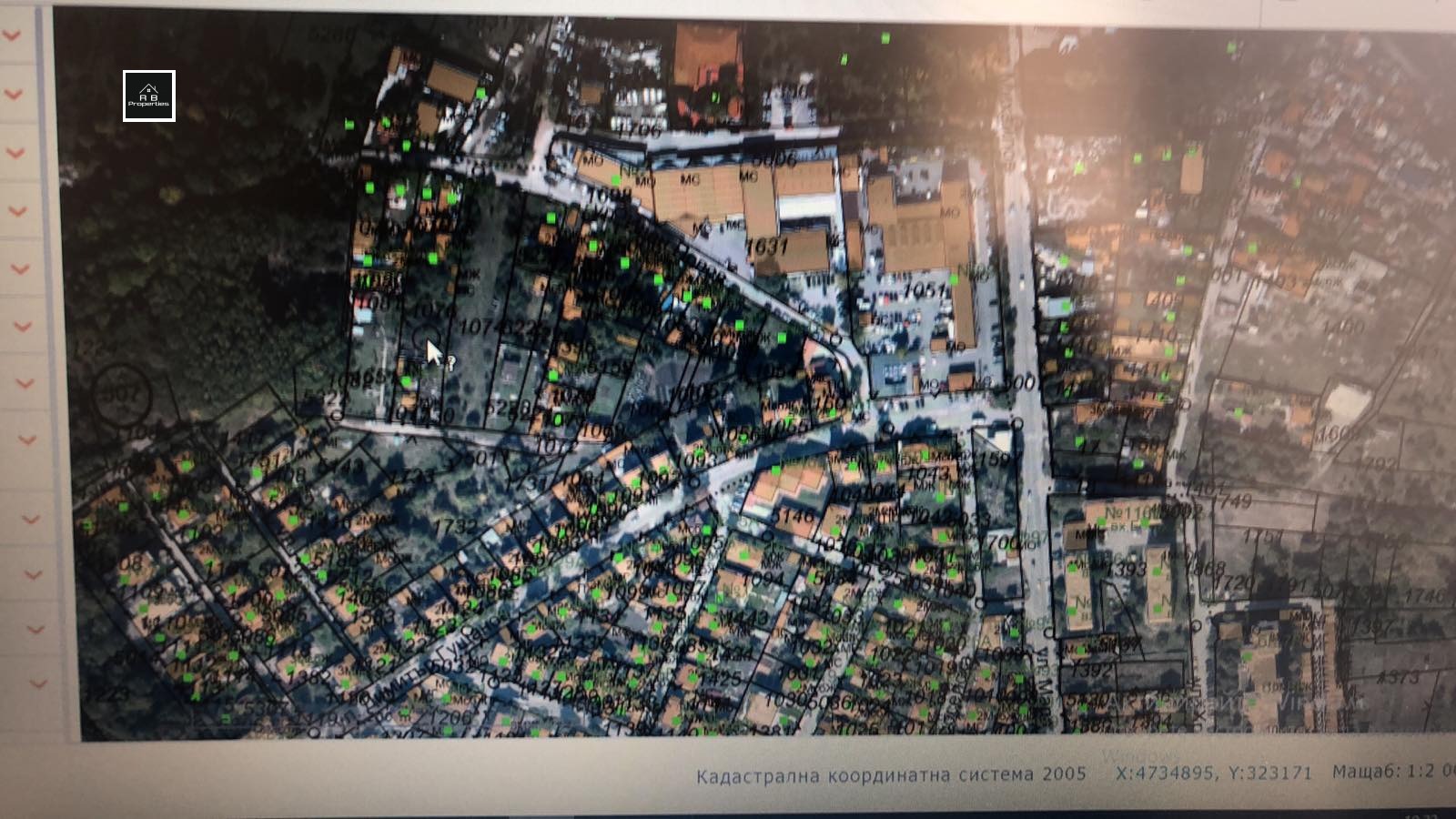Click parcel 5146 on the cadastral map
This screenshot has width=1456, height=819.
(x=794, y=516)
